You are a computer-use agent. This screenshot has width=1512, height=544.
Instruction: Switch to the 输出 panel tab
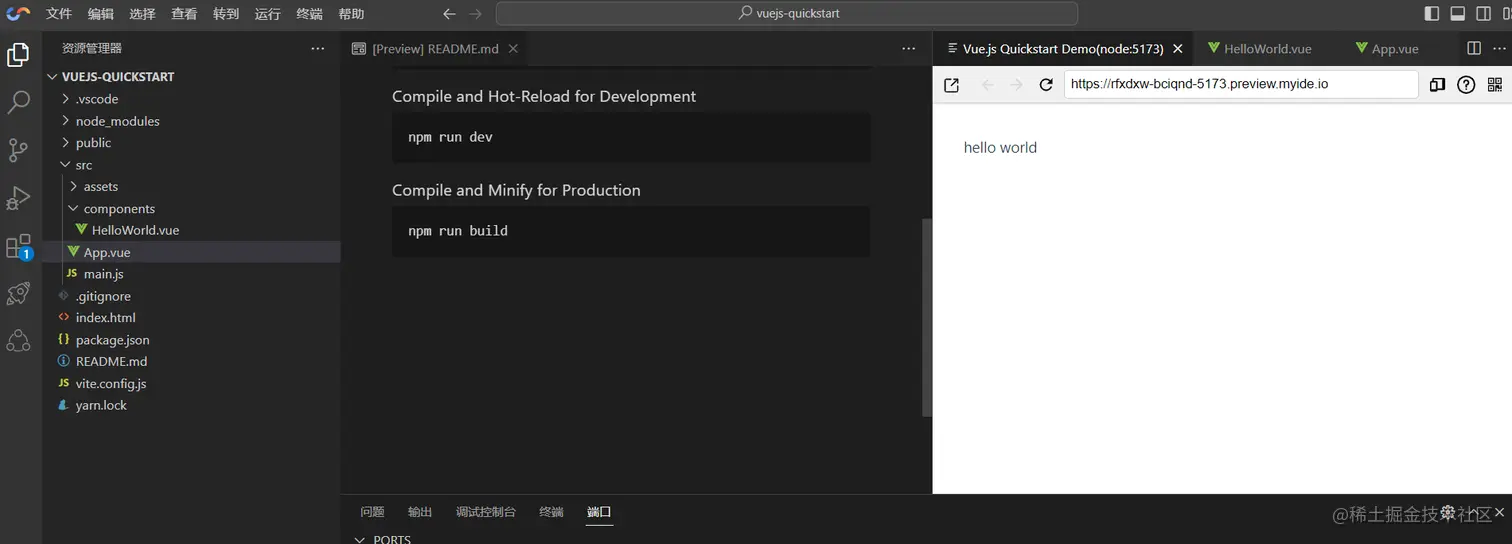pyautogui.click(x=420, y=512)
